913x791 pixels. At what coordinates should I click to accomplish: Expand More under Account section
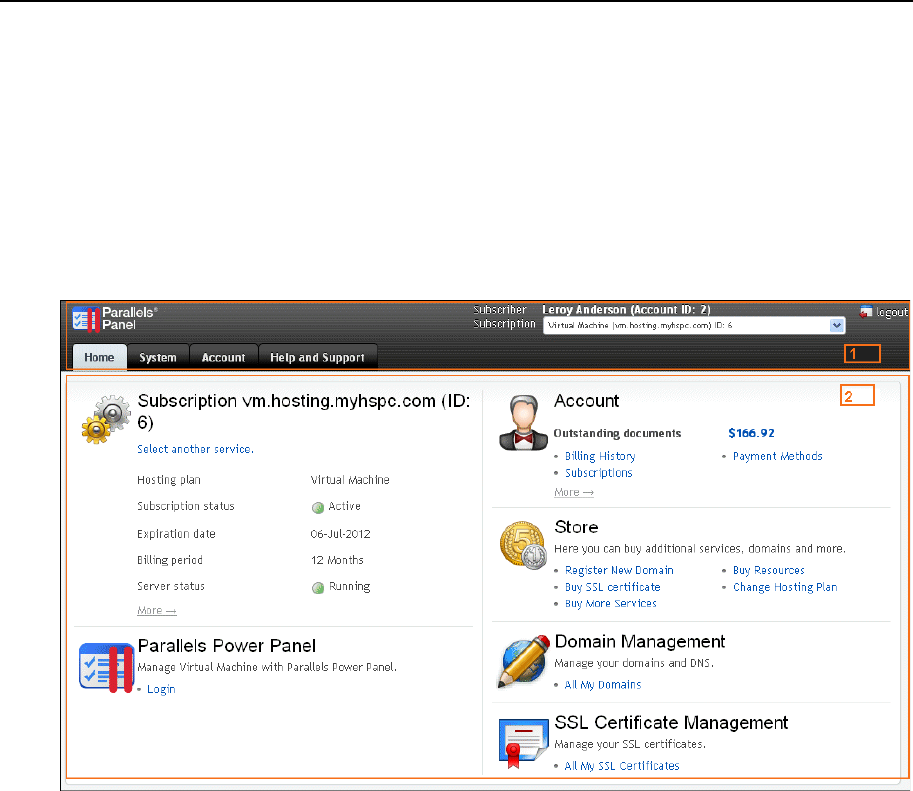[574, 492]
